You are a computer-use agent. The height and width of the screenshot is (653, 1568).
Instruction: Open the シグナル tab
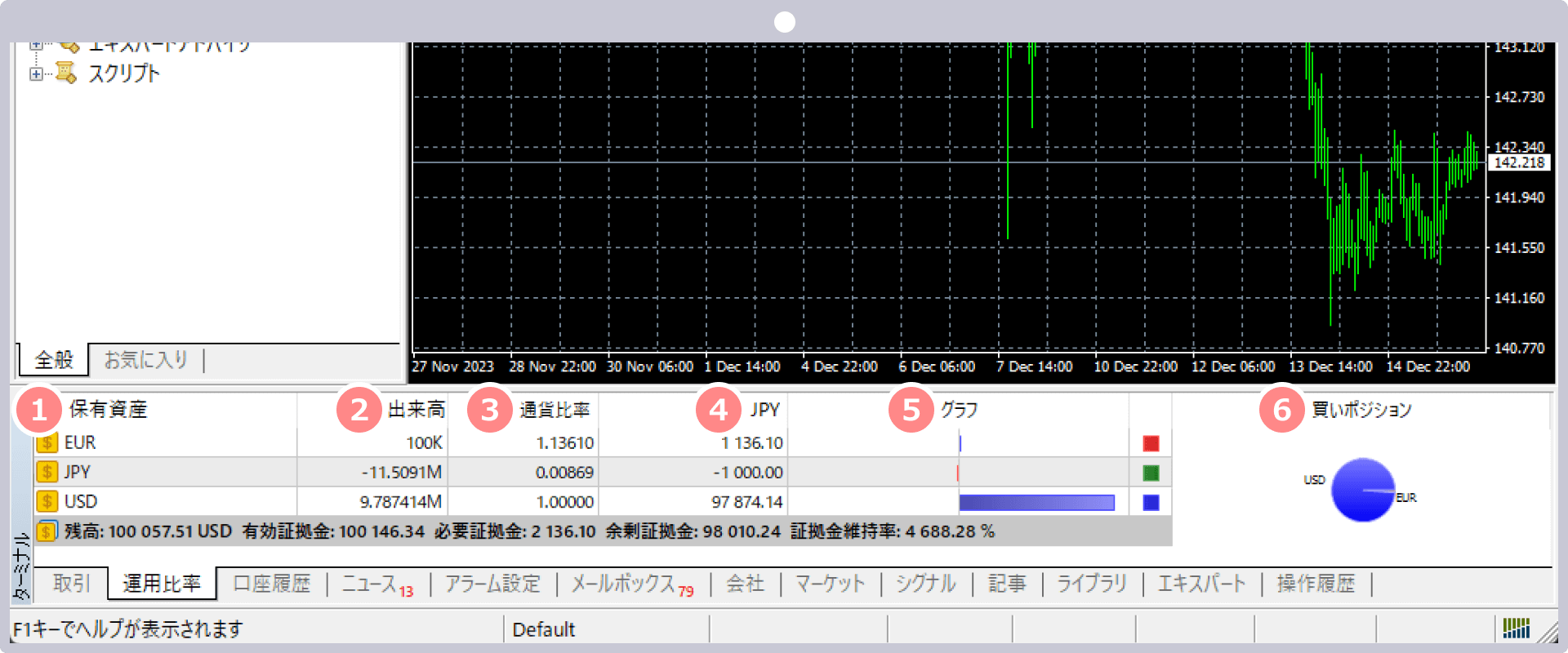tap(926, 584)
